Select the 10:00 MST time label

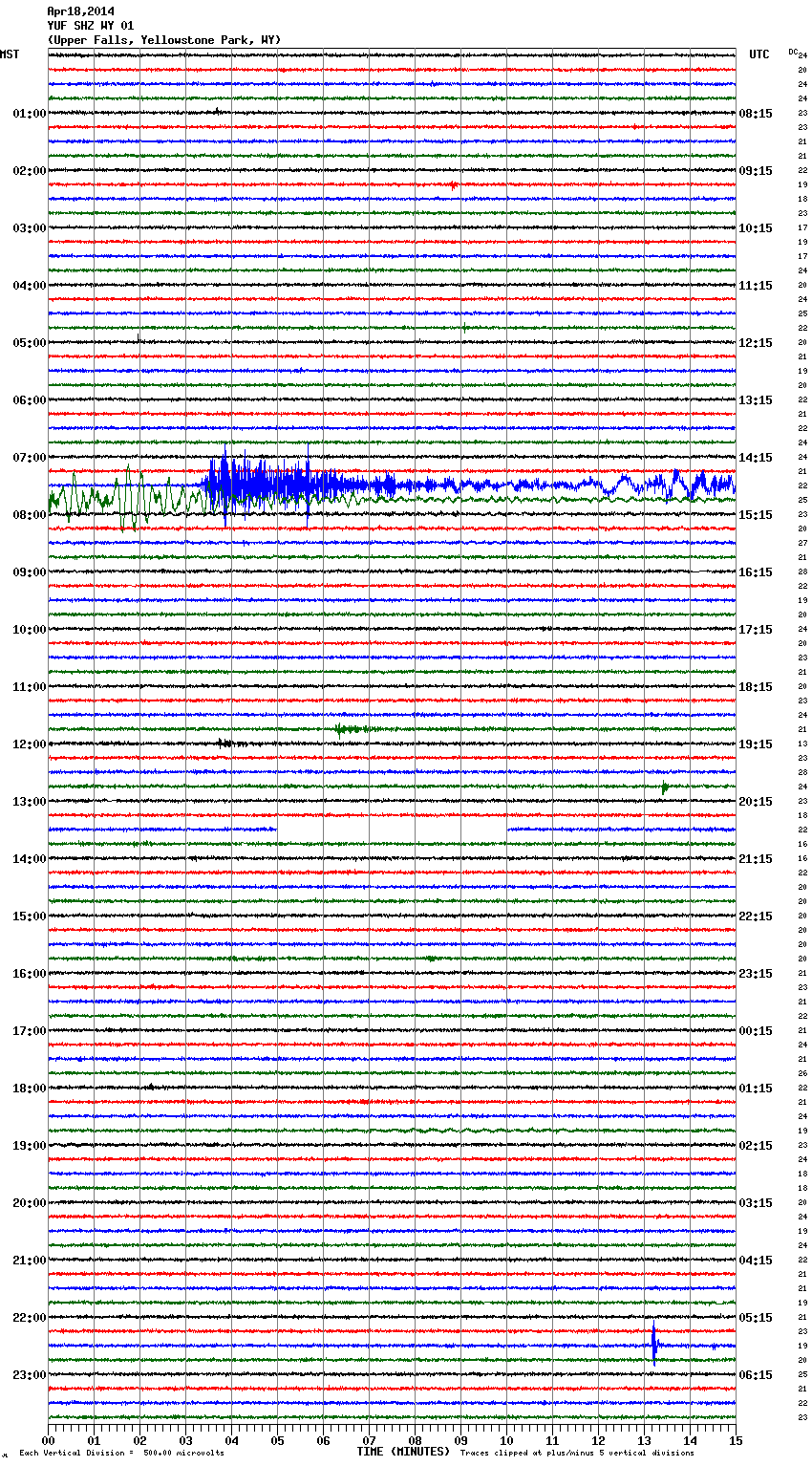[30, 630]
